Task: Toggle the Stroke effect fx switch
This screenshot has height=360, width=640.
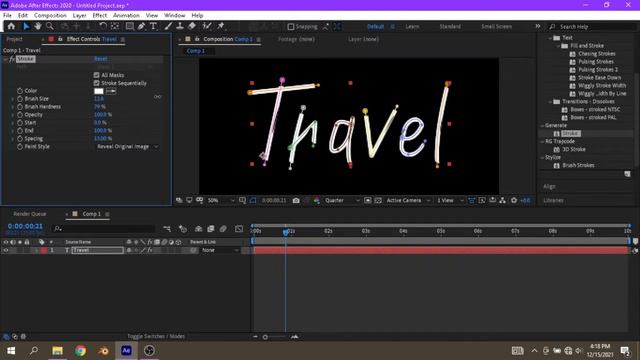Action: (12, 59)
